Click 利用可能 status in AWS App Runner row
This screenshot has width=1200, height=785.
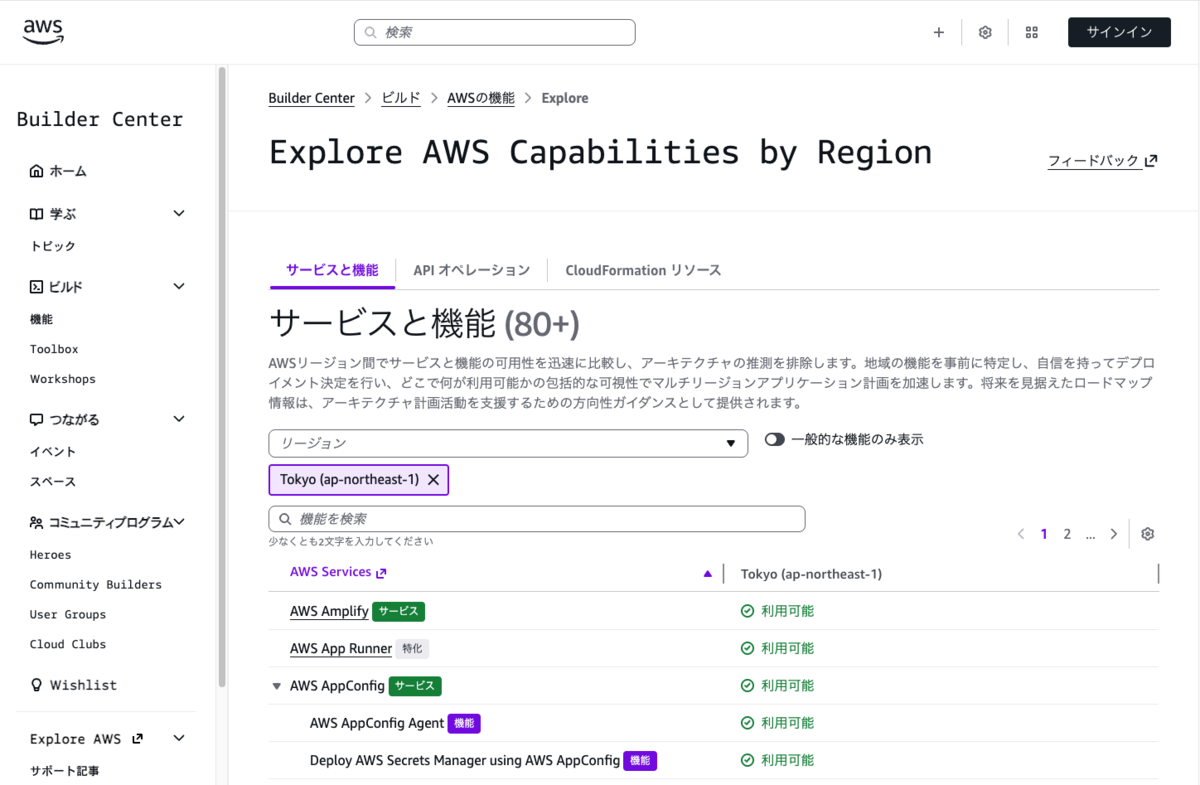(777, 648)
